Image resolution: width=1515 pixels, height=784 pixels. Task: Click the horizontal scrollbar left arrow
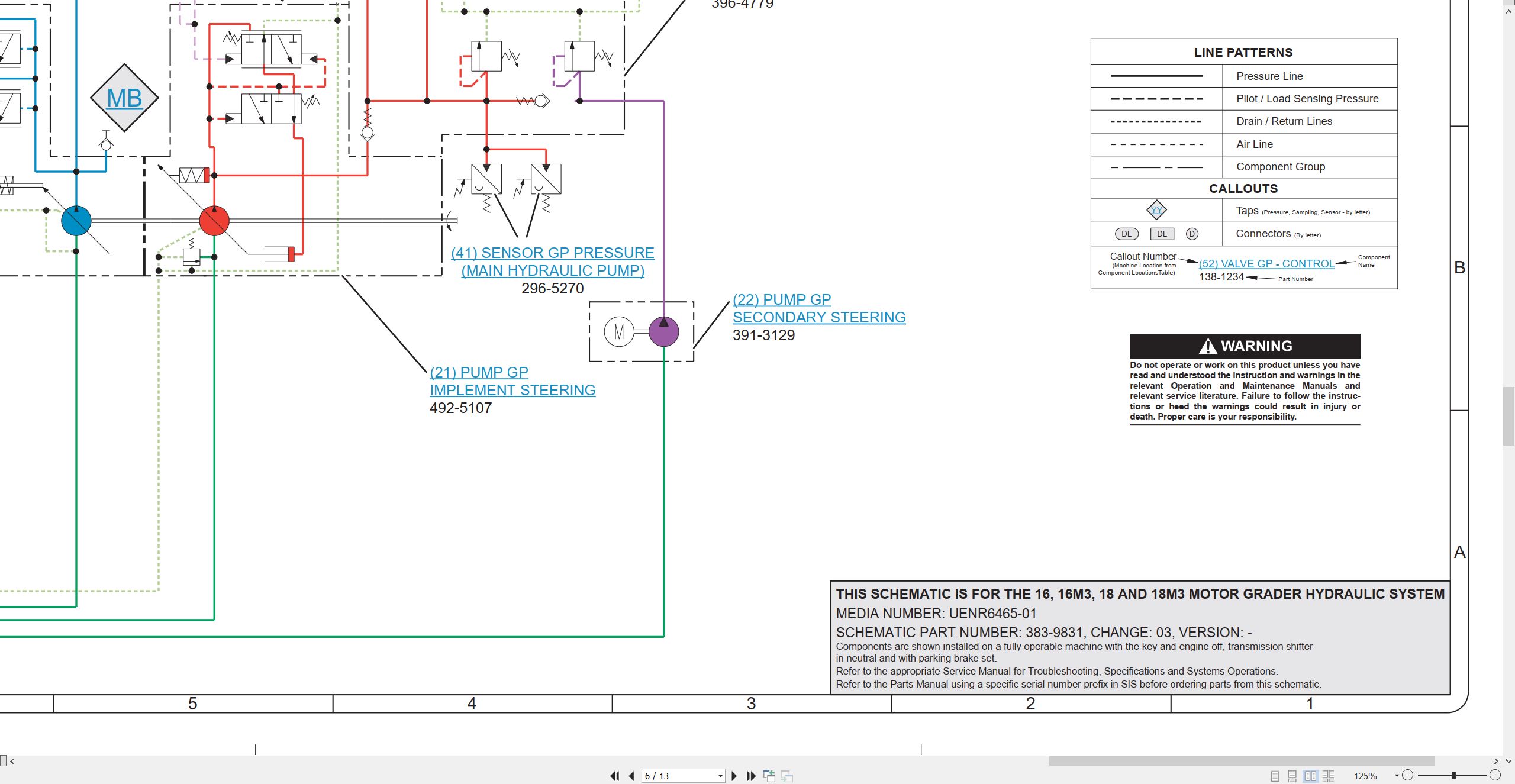click(x=12, y=761)
